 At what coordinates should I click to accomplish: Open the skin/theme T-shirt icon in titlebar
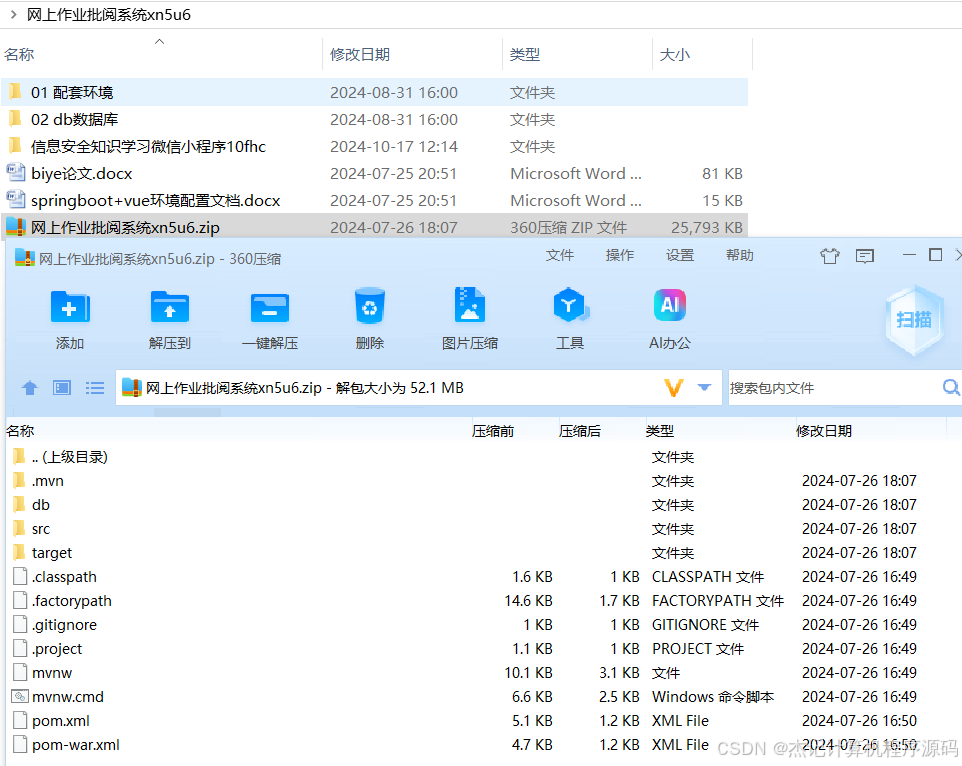pos(829,256)
